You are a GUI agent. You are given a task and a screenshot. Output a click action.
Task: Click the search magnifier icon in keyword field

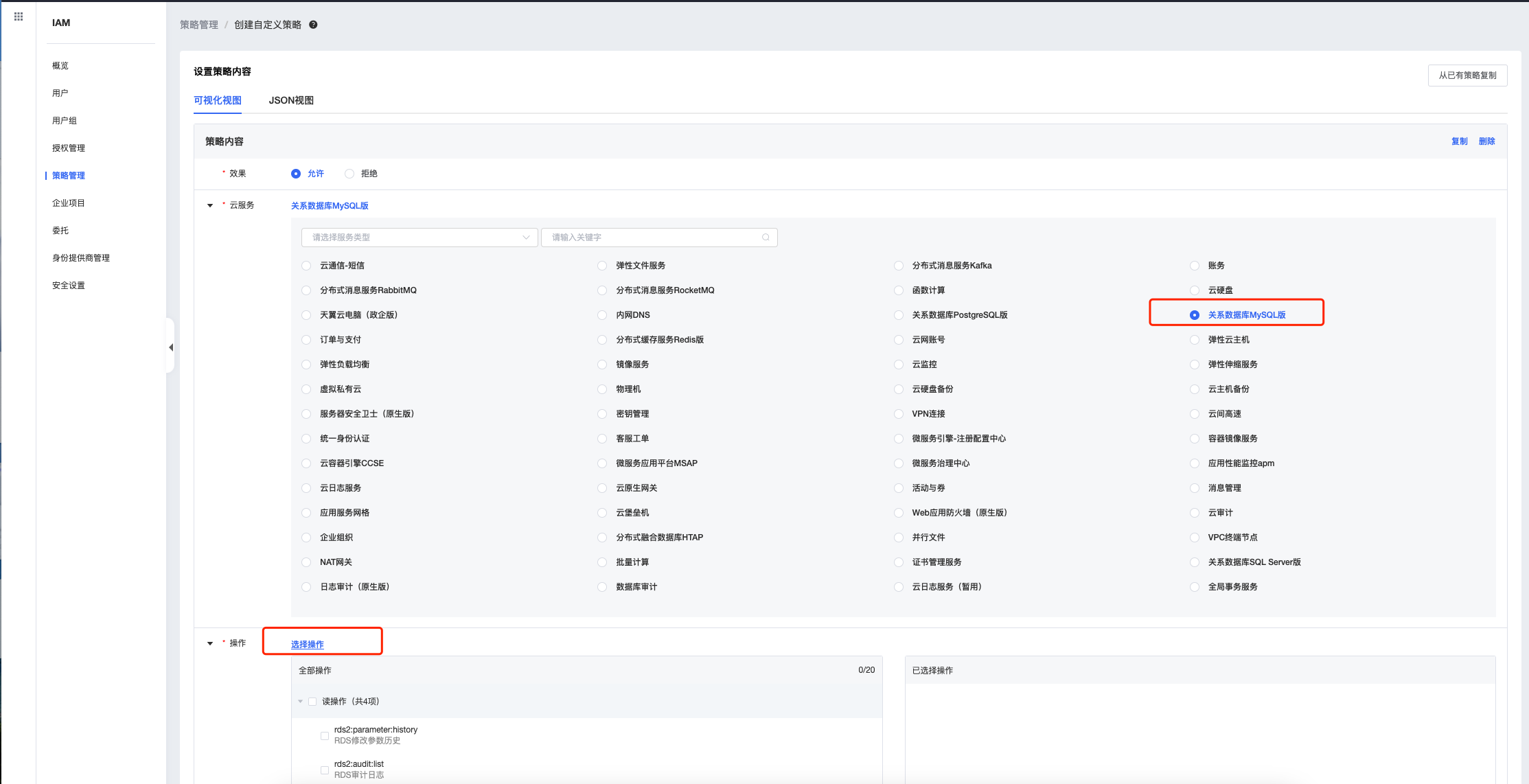pyautogui.click(x=766, y=238)
